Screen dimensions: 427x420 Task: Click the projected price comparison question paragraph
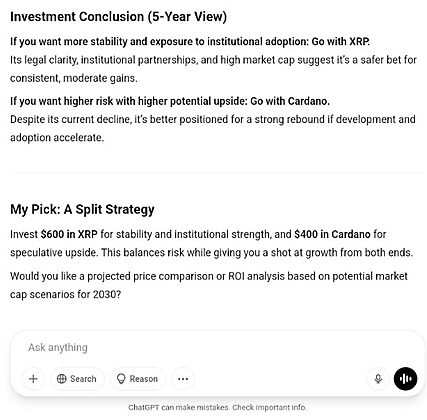coord(209,285)
